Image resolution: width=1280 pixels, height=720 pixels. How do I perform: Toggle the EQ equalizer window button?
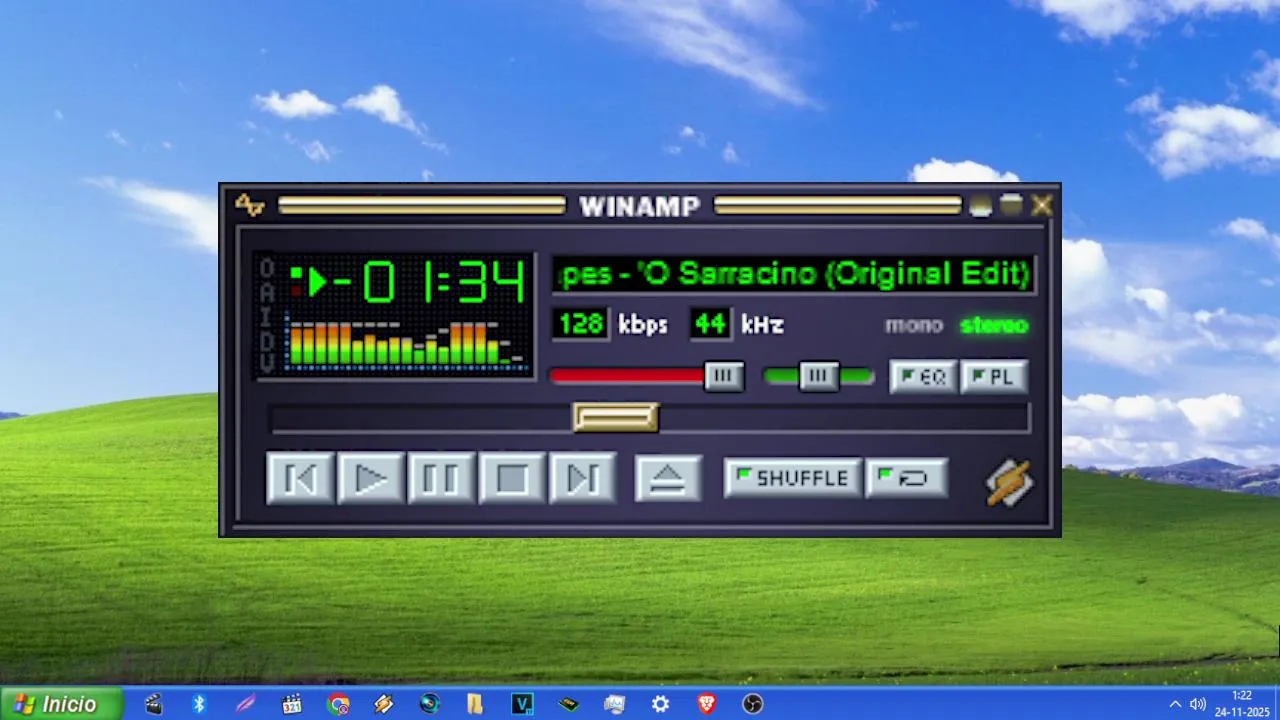pos(923,377)
